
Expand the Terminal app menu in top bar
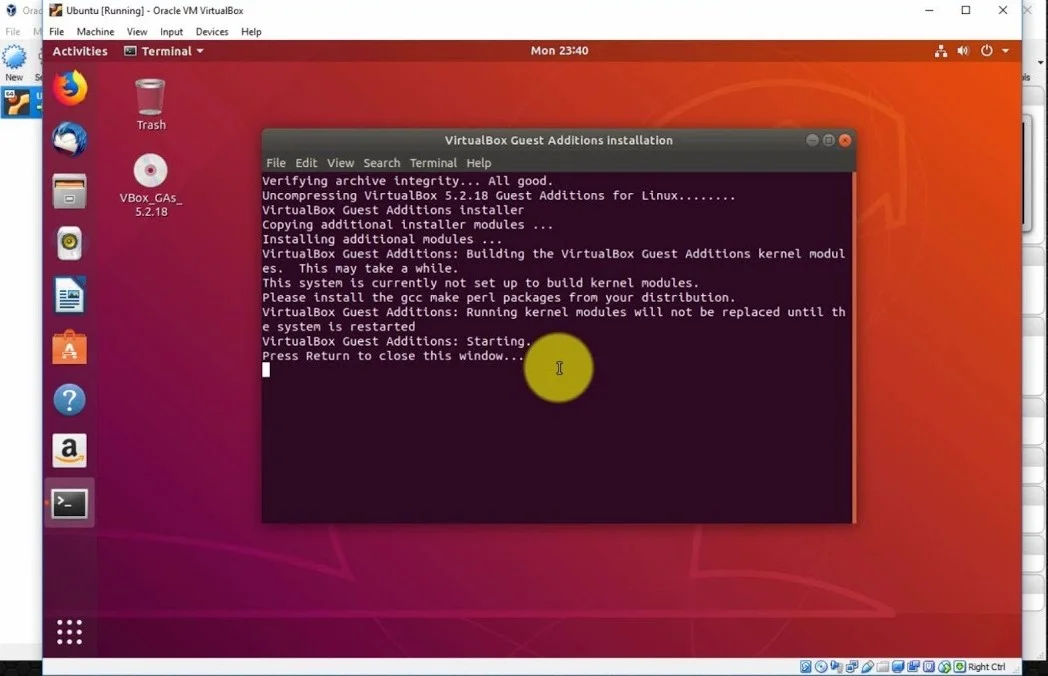[x=164, y=51]
